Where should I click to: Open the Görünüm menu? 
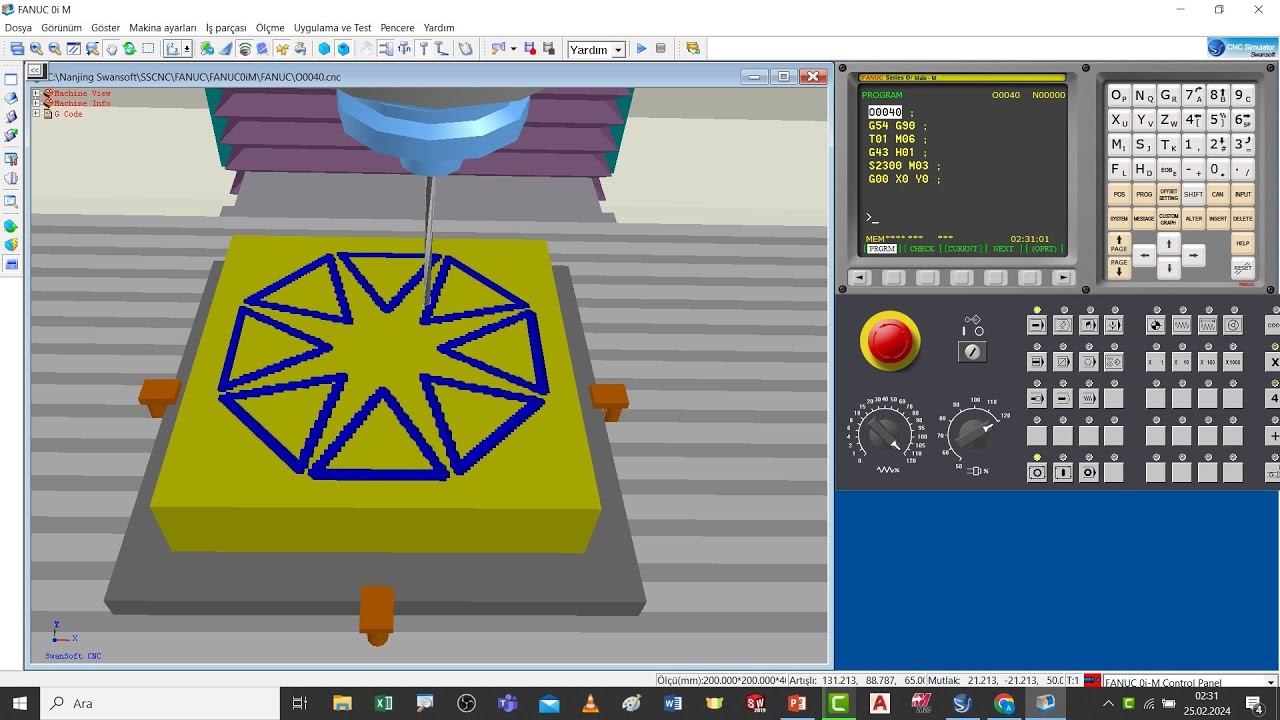61,28
